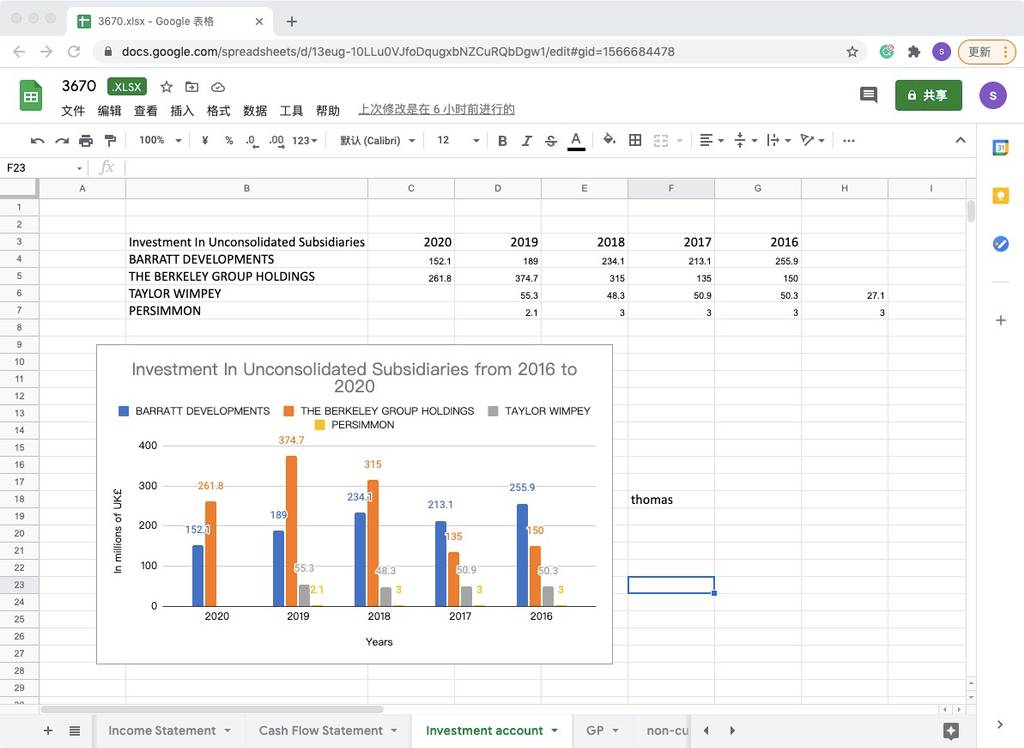Open the last edit history link
This screenshot has width=1024, height=748.
point(436,109)
